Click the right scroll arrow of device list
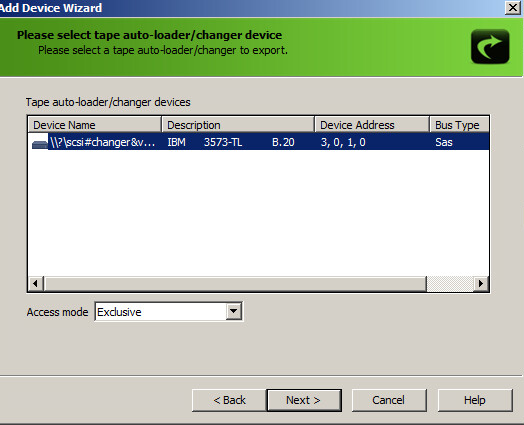This screenshot has width=524, height=425. [x=481, y=284]
